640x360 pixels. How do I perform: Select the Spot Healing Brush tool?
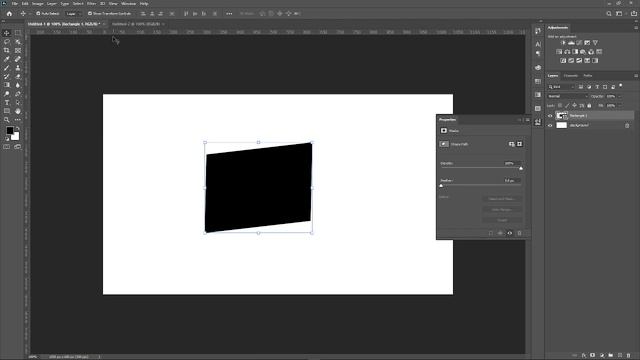18,59
